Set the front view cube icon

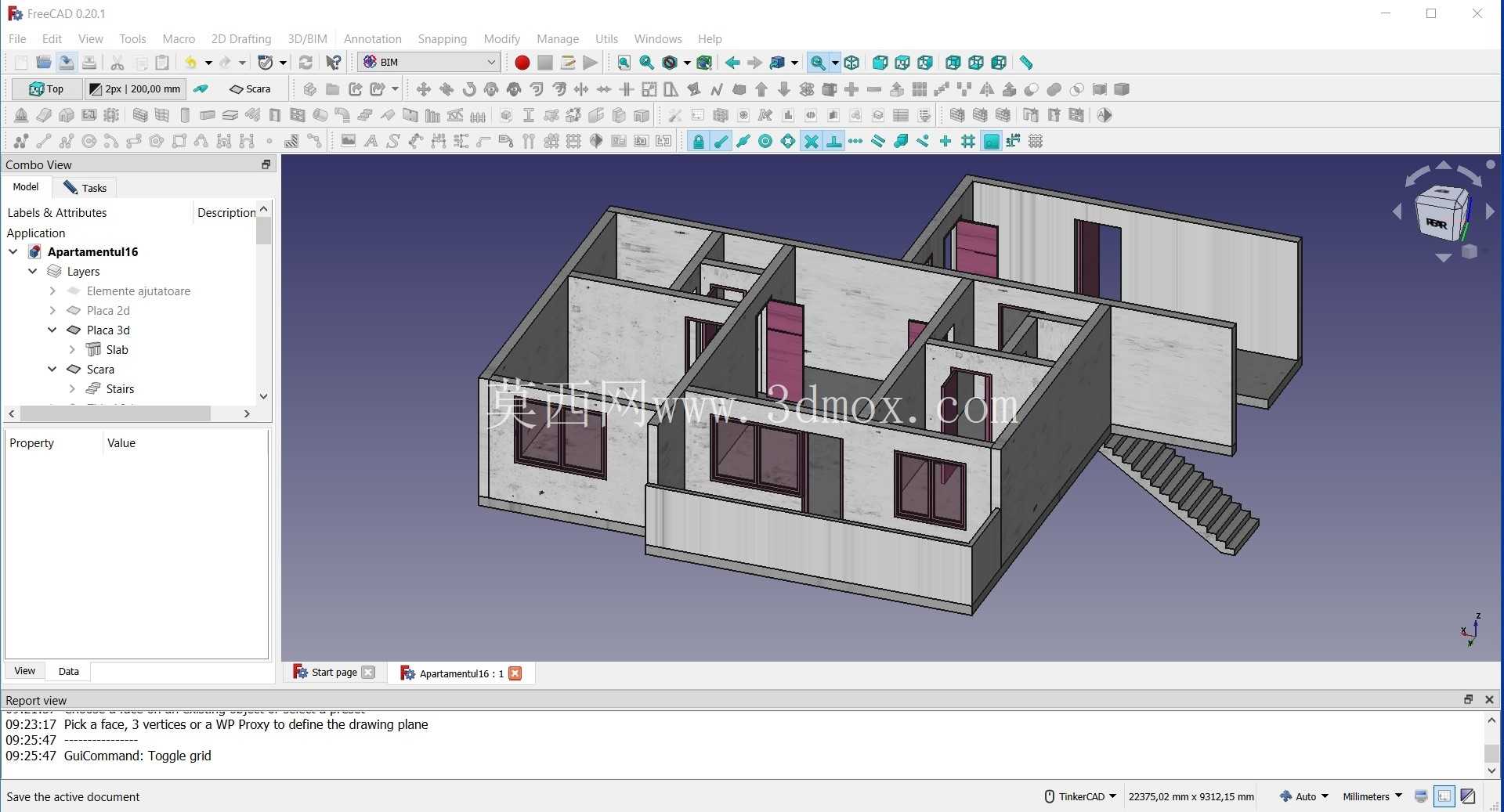[880, 63]
